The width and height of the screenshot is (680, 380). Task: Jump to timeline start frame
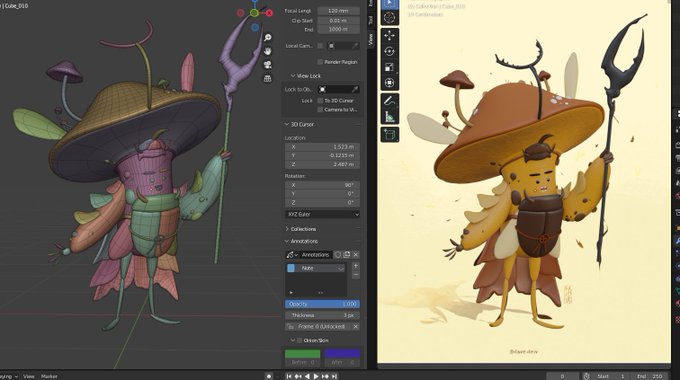289,376
